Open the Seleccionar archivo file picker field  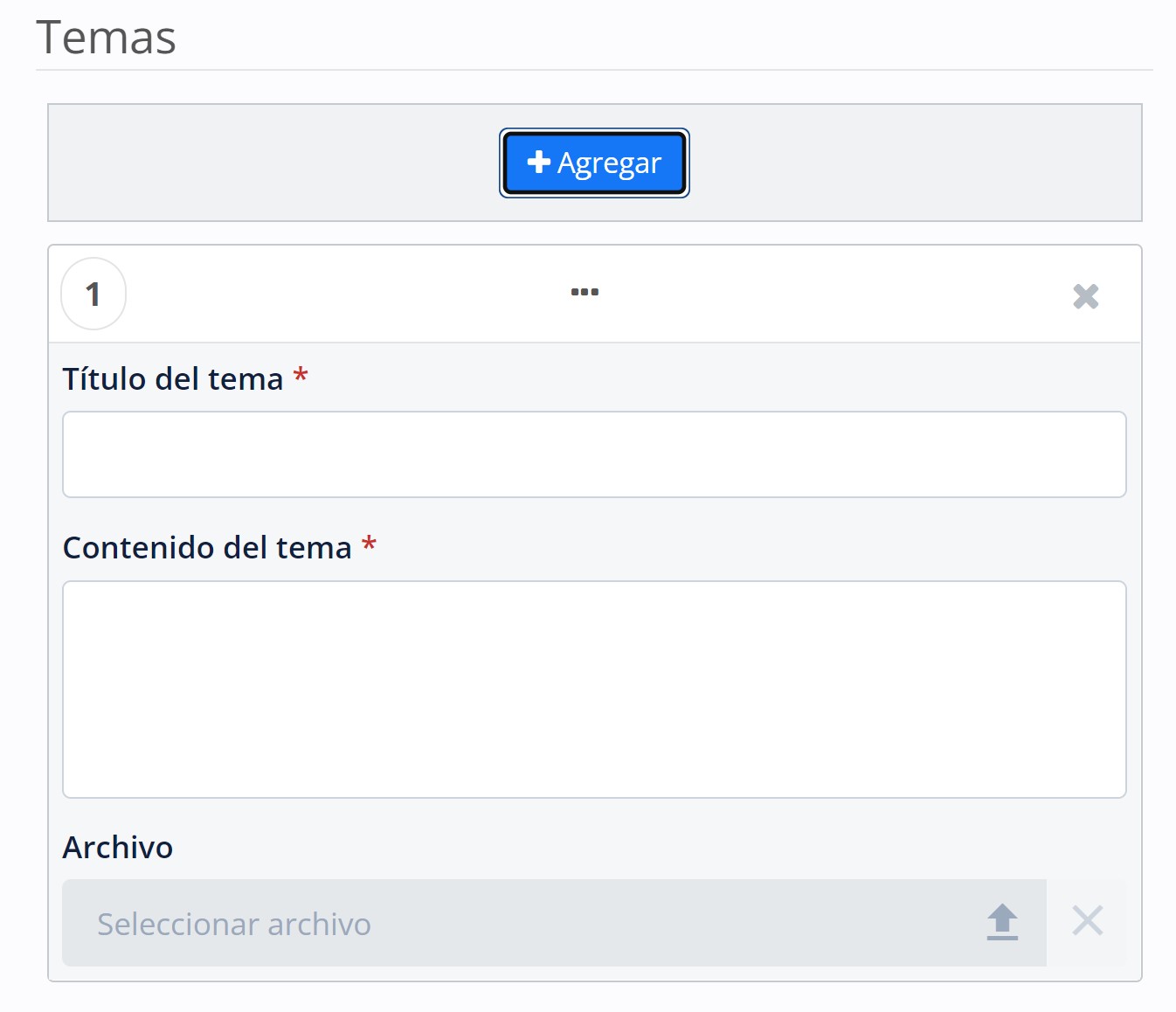click(x=524, y=923)
